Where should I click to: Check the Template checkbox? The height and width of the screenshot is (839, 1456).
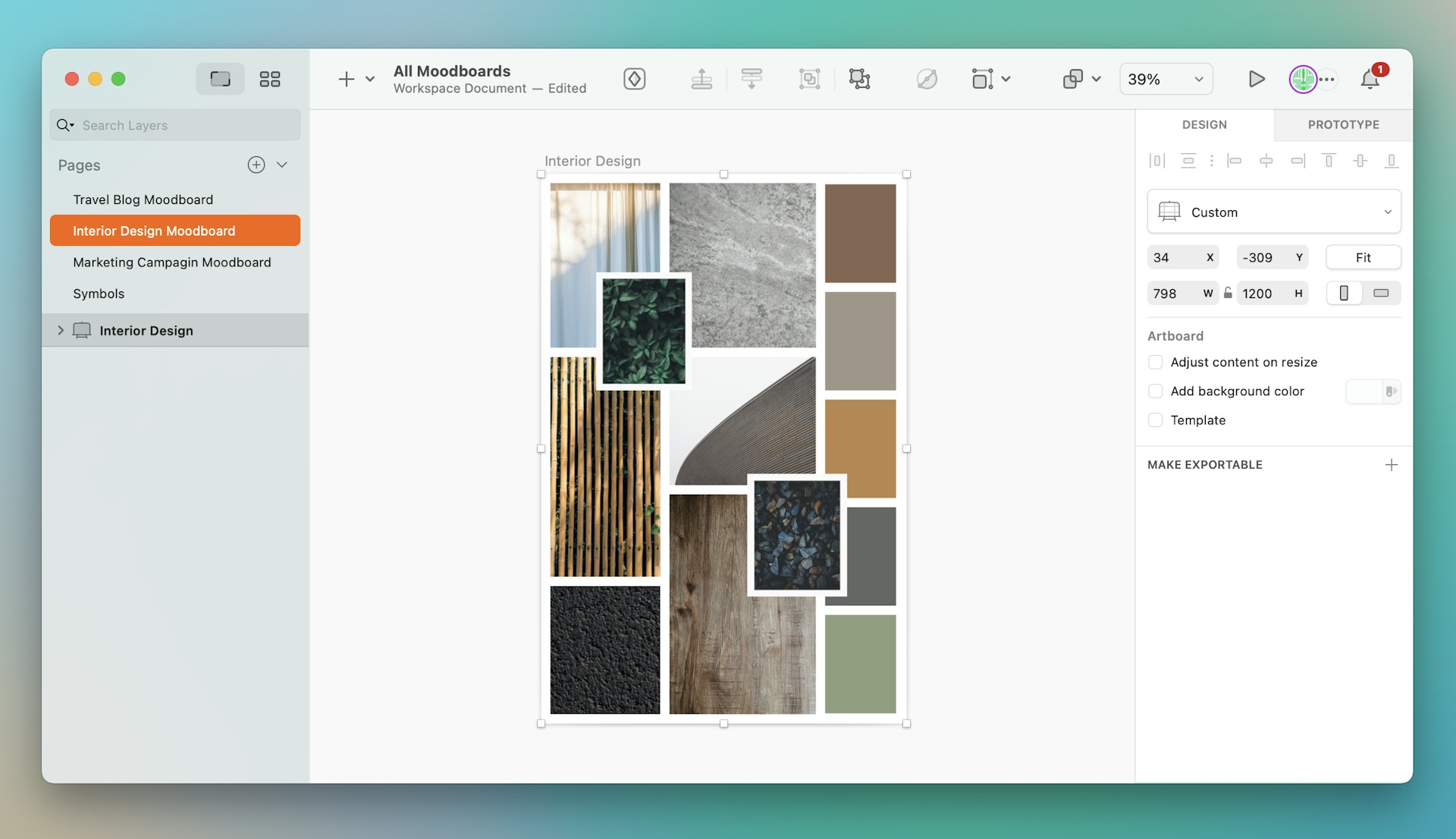(x=1156, y=419)
